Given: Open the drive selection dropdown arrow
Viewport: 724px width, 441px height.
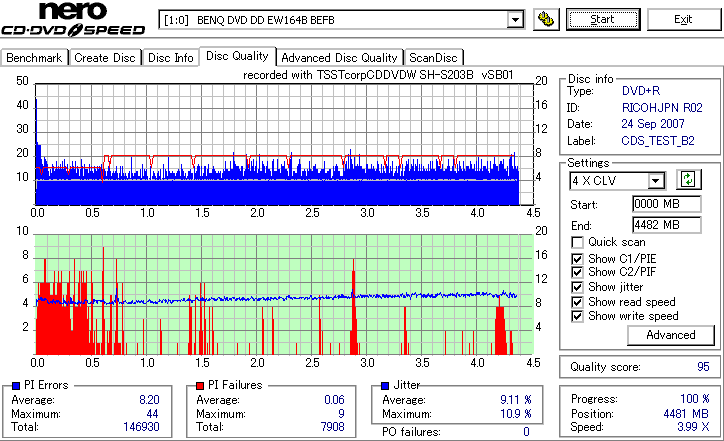Looking at the screenshot, I should (x=515, y=20).
